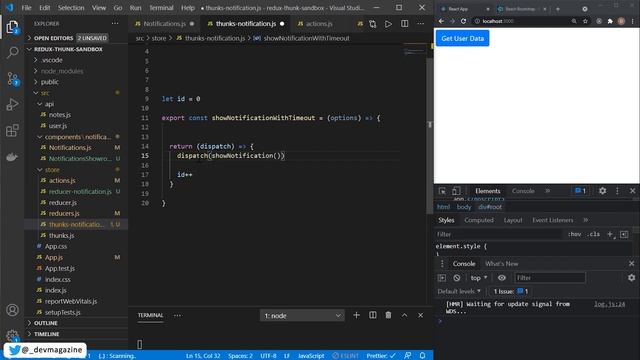
Task: Toggle live expression eye icon in console
Action: [x=502, y=278]
